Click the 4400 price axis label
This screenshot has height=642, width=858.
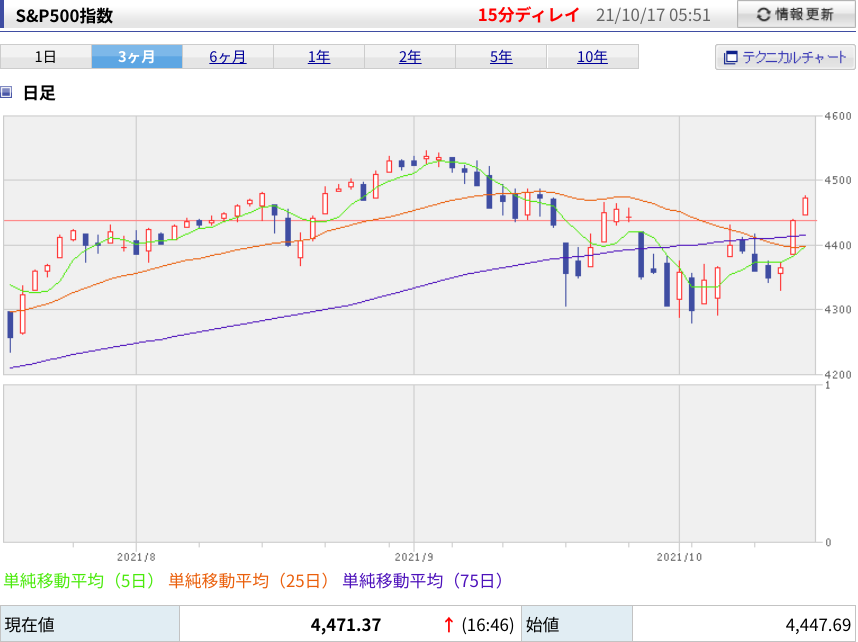tap(838, 245)
